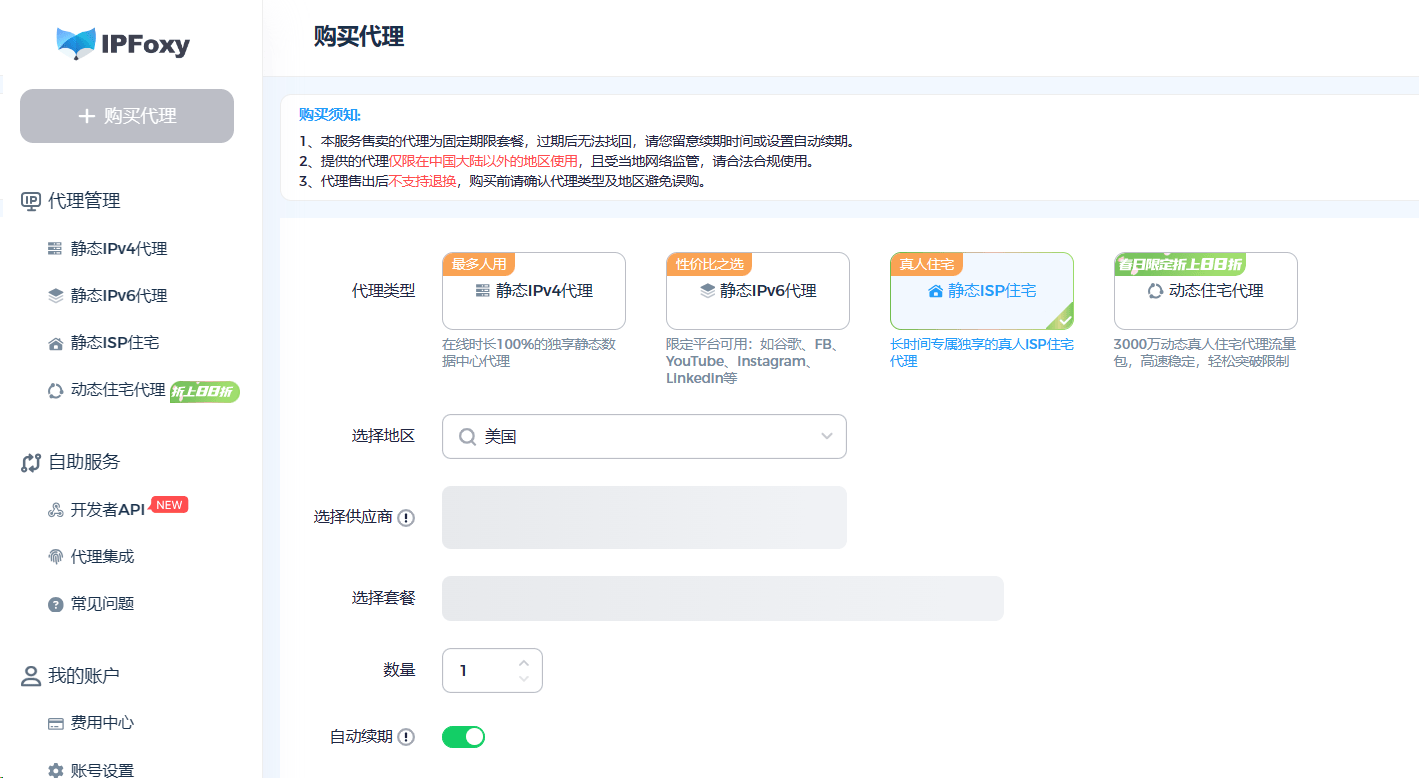
Task: Click the 费用中心 card icon
Action: pyautogui.click(x=55, y=724)
